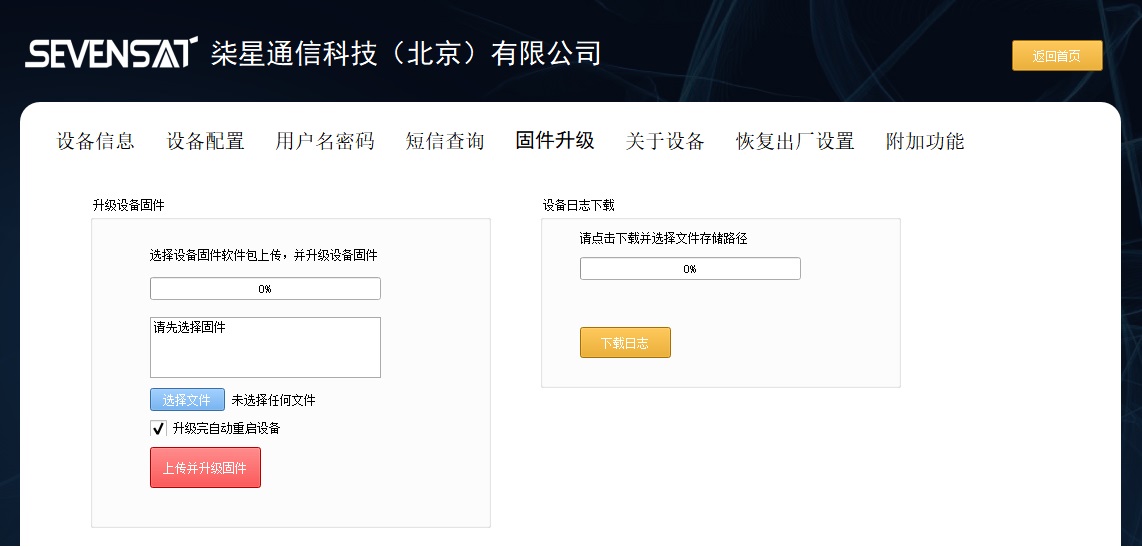The width and height of the screenshot is (1142, 547).
Task: Click inside the 请先选择固件 text area
Action: click(265, 347)
